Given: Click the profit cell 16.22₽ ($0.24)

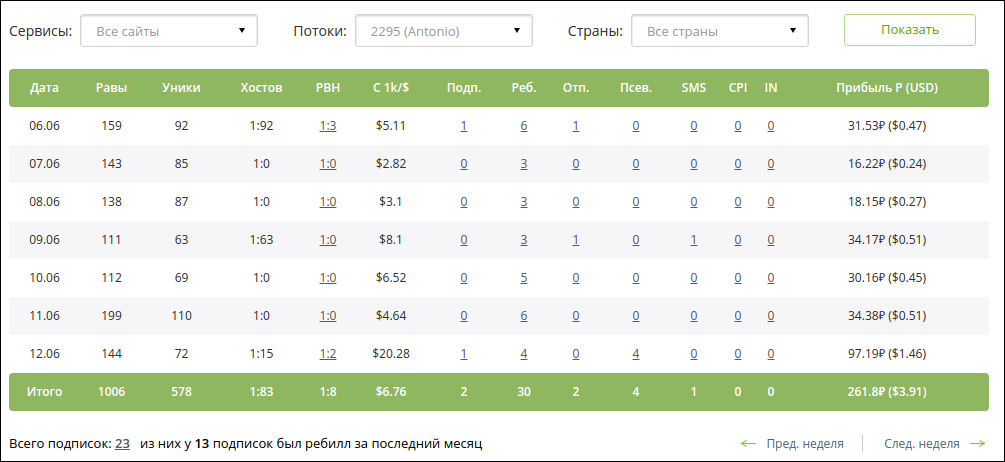Looking at the screenshot, I should point(887,164).
